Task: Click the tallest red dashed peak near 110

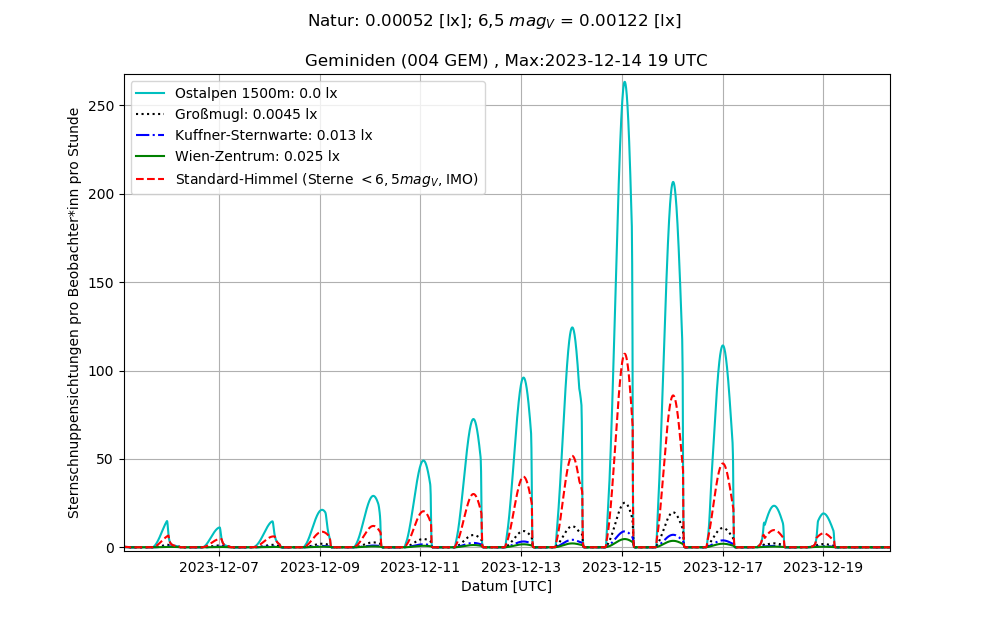Action: [x=624, y=354]
